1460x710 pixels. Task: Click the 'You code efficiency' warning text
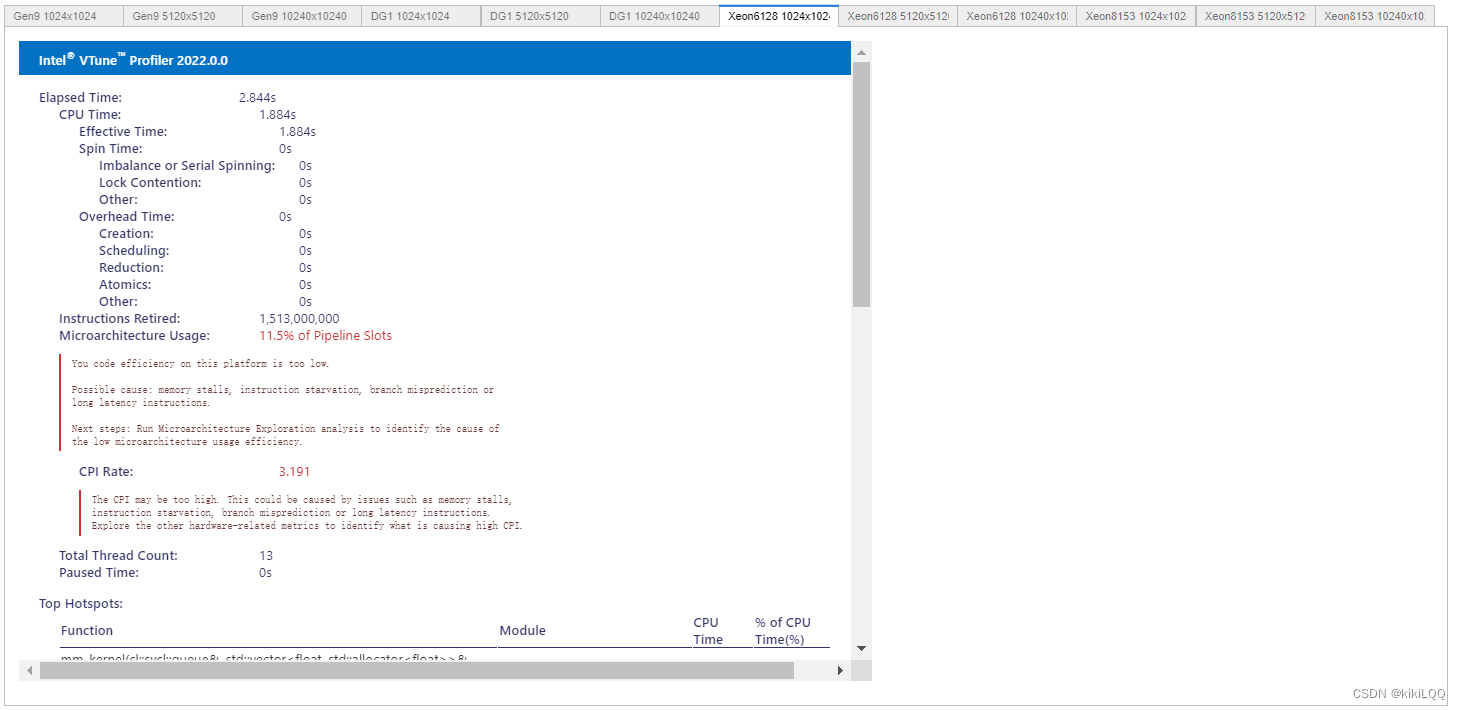200,364
